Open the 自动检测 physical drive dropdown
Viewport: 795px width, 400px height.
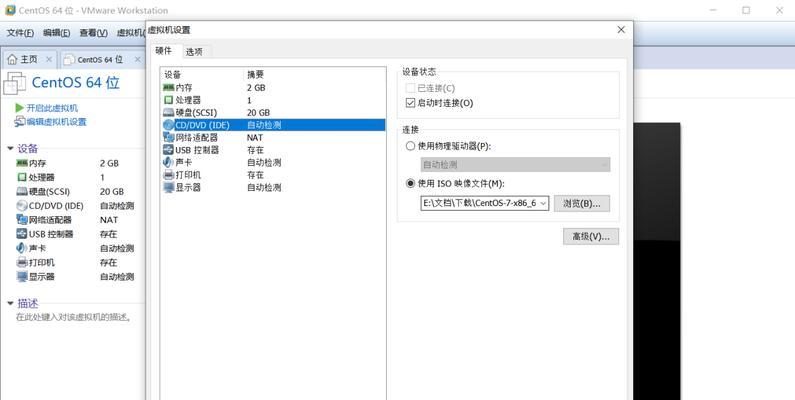515,165
